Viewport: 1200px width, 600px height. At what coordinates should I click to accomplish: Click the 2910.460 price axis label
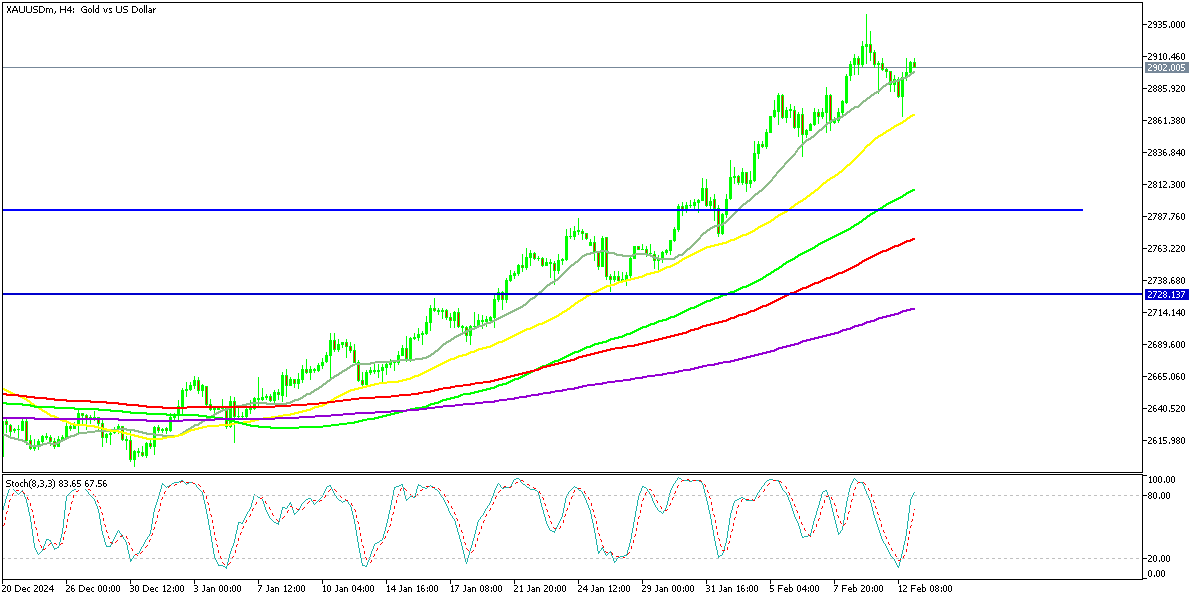(1167, 56)
